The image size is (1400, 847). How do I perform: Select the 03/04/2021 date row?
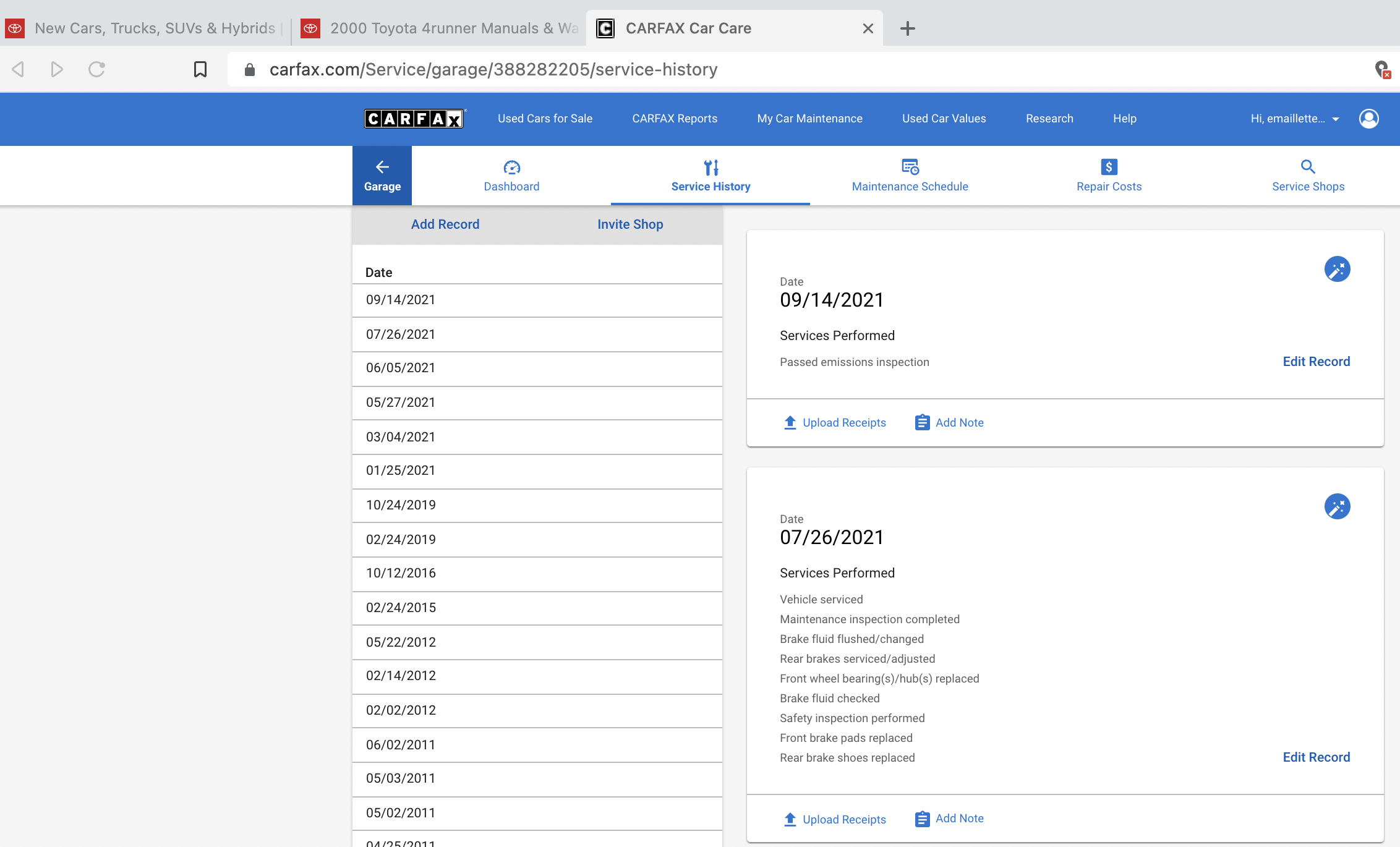pos(537,437)
